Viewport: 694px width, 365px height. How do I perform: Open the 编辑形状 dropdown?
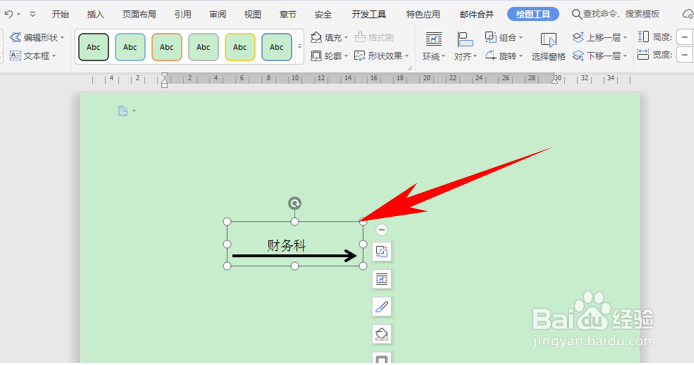[37, 38]
